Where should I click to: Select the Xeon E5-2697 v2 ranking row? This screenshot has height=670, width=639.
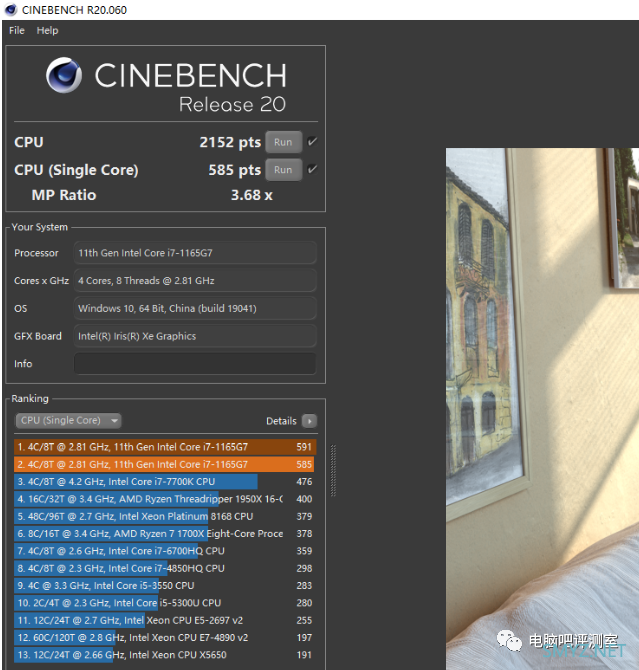(165, 620)
